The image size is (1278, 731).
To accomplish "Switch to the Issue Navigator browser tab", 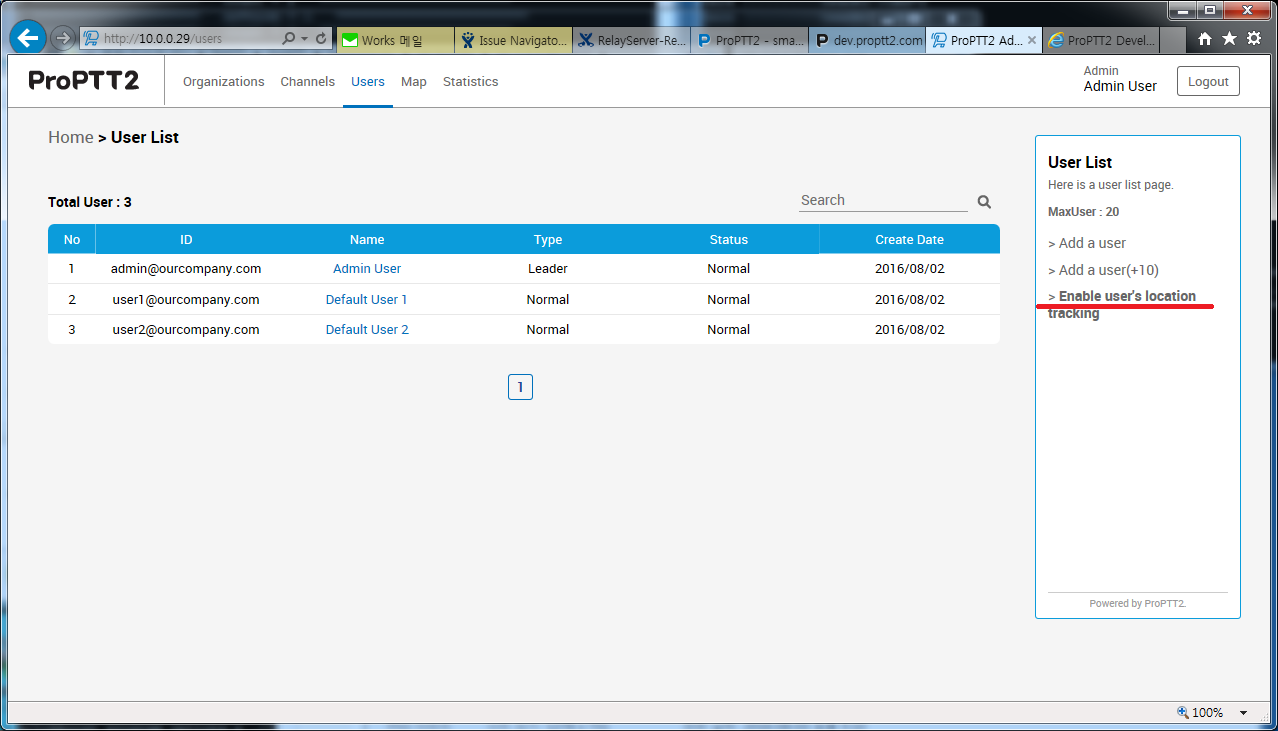I will point(513,41).
